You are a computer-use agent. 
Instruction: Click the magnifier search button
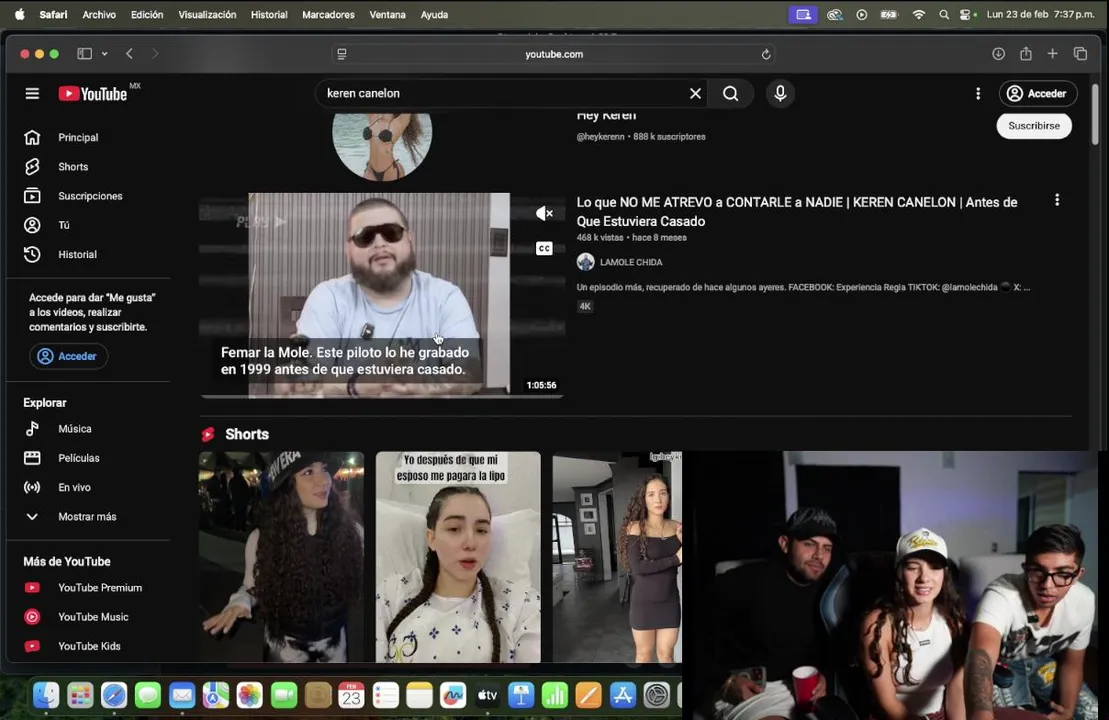pyautogui.click(x=731, y=93)
